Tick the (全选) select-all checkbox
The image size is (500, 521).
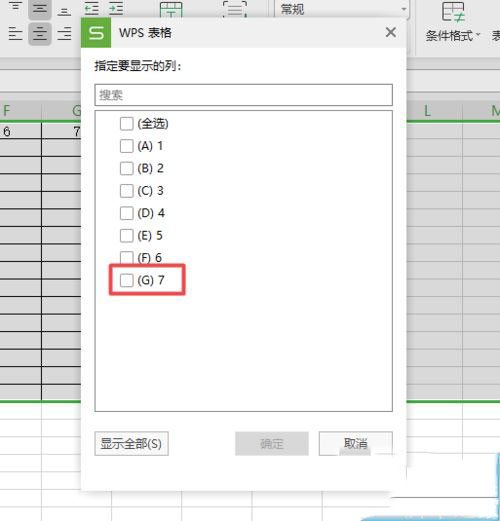126,124
